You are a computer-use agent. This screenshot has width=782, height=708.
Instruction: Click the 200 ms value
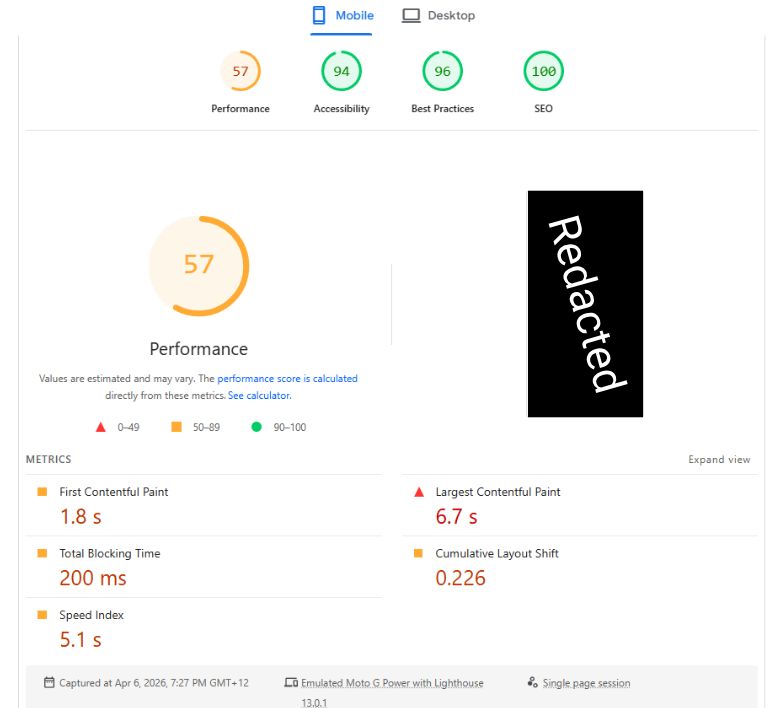point(93,578)
